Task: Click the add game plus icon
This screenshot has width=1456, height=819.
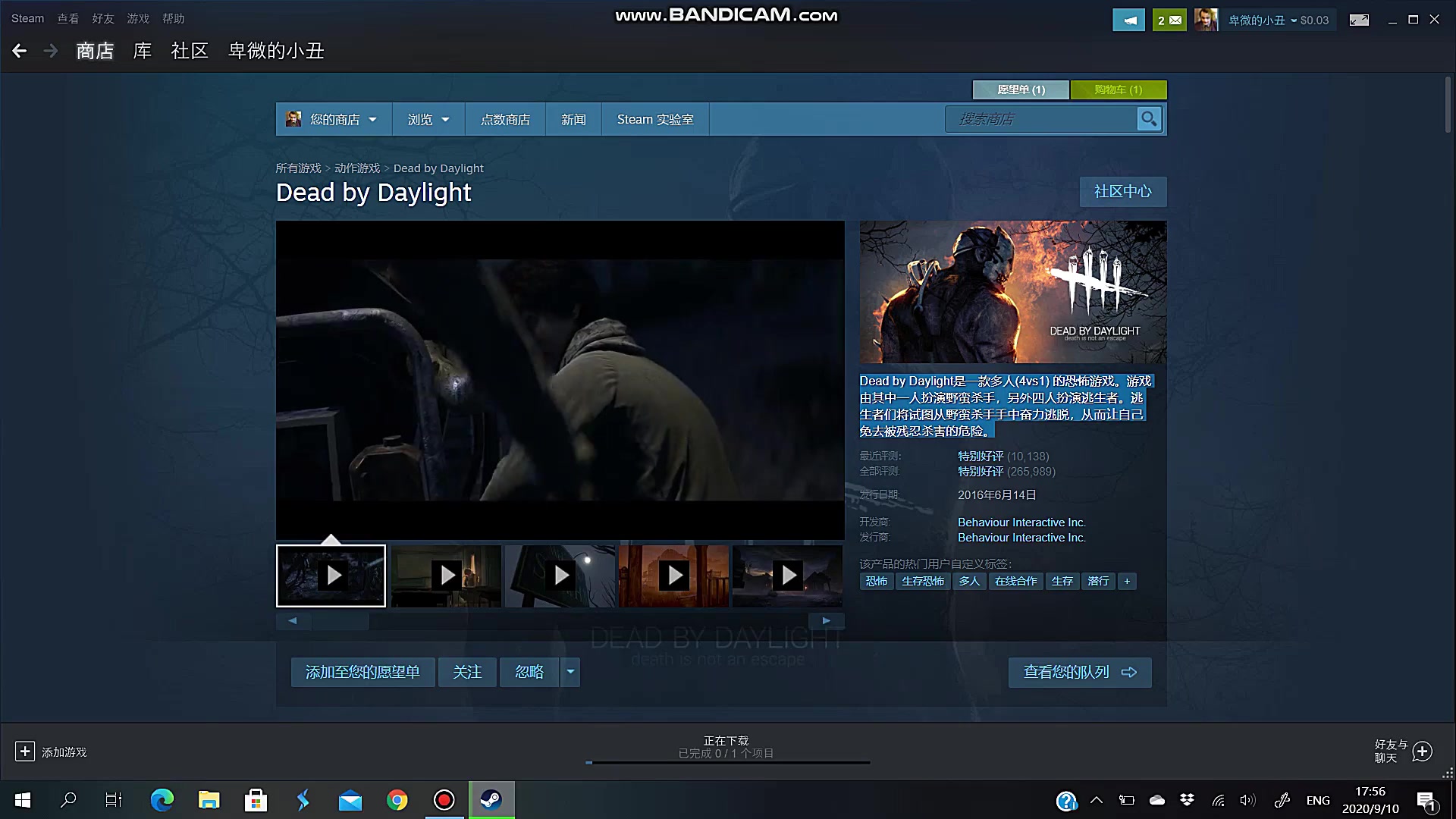Action: click(24, 752)
